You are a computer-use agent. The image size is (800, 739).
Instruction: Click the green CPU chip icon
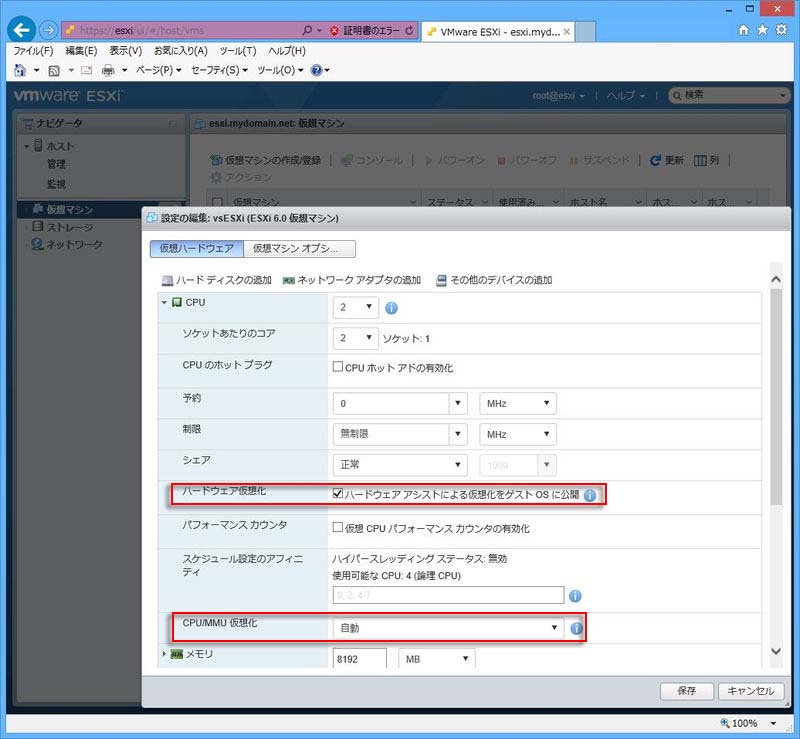177,302
